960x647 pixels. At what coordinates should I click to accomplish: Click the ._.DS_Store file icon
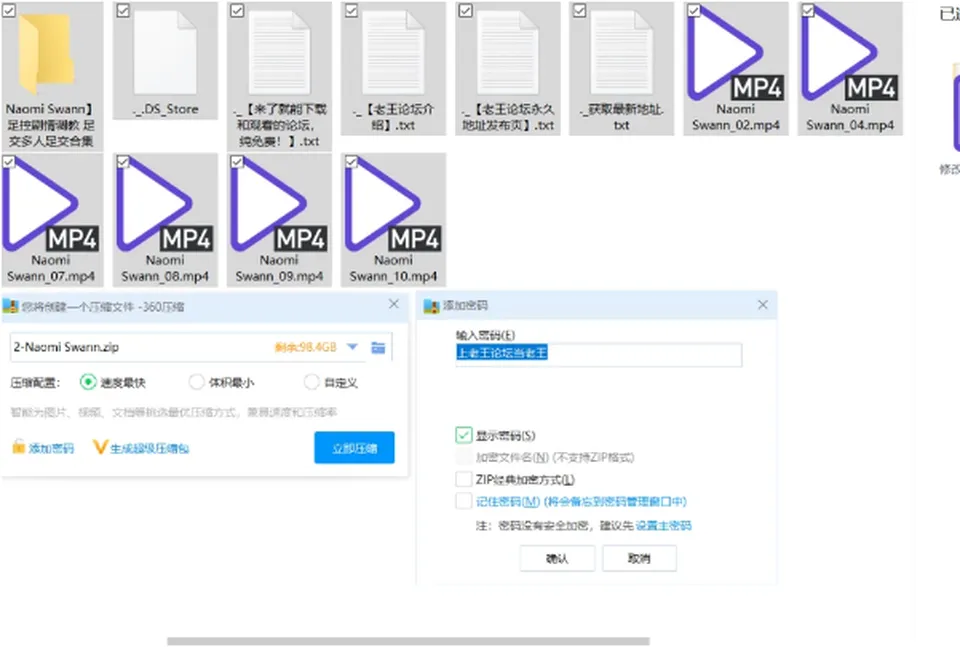[165, 53]
